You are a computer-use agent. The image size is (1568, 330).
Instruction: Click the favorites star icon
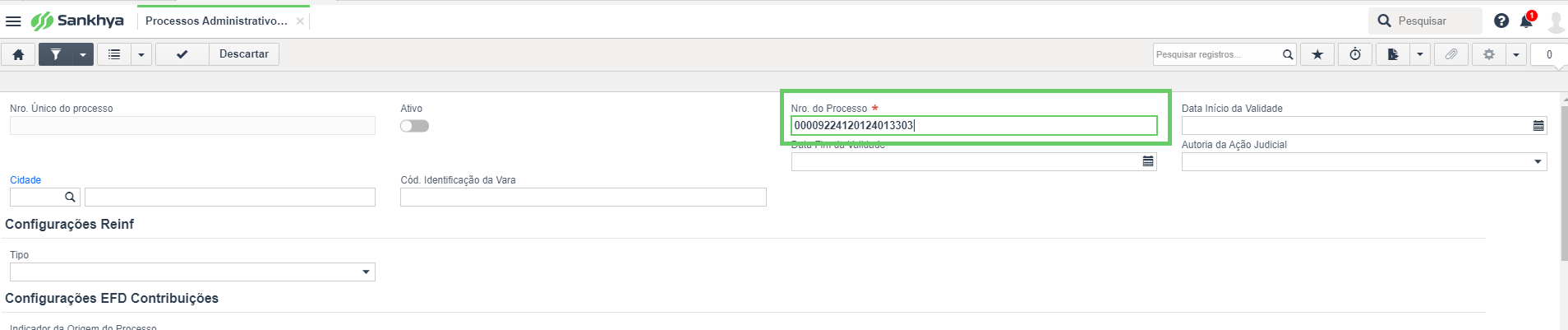(1317, 54)
